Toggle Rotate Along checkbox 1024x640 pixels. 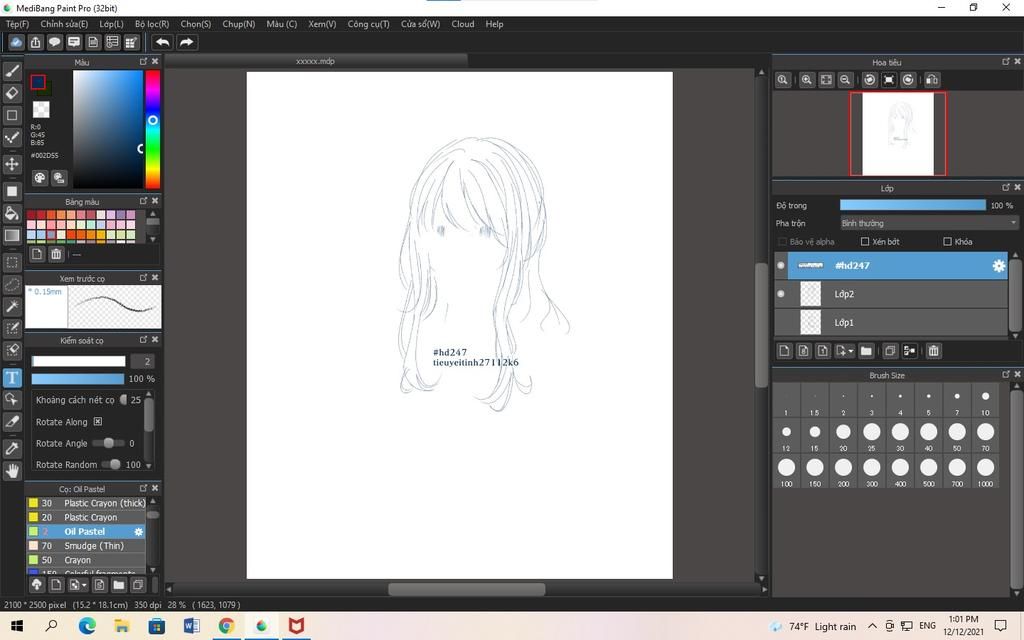click(x=97, y=421)
